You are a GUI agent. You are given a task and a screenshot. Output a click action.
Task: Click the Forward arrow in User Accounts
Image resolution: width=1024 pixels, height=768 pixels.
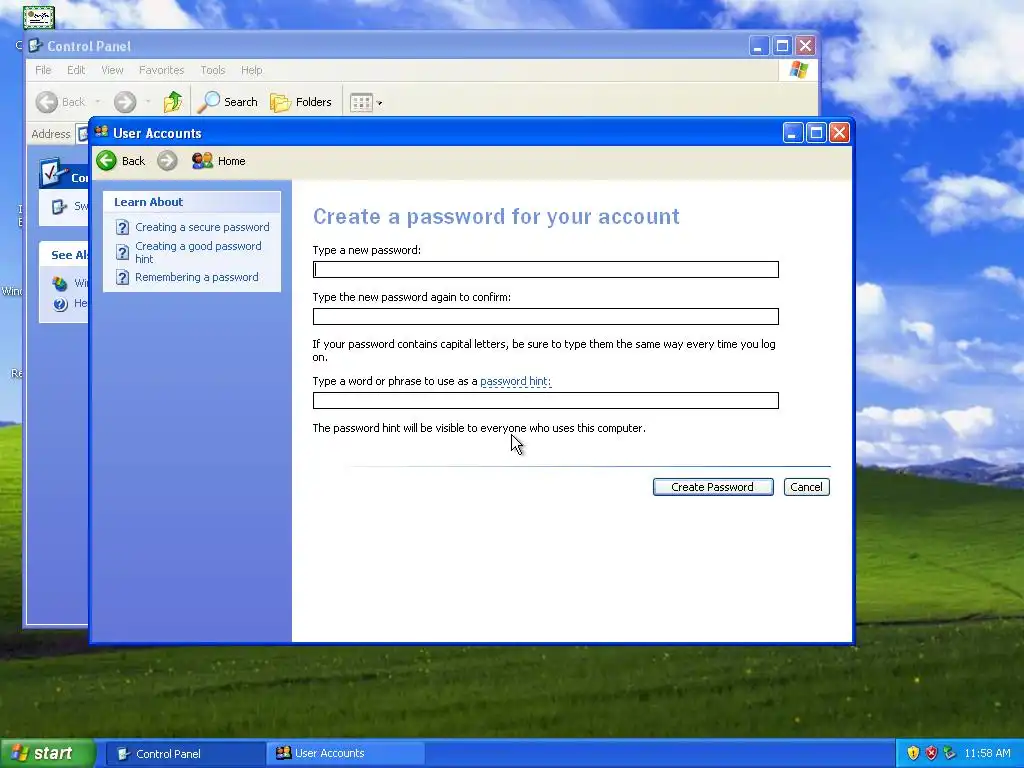coord(167,161)
